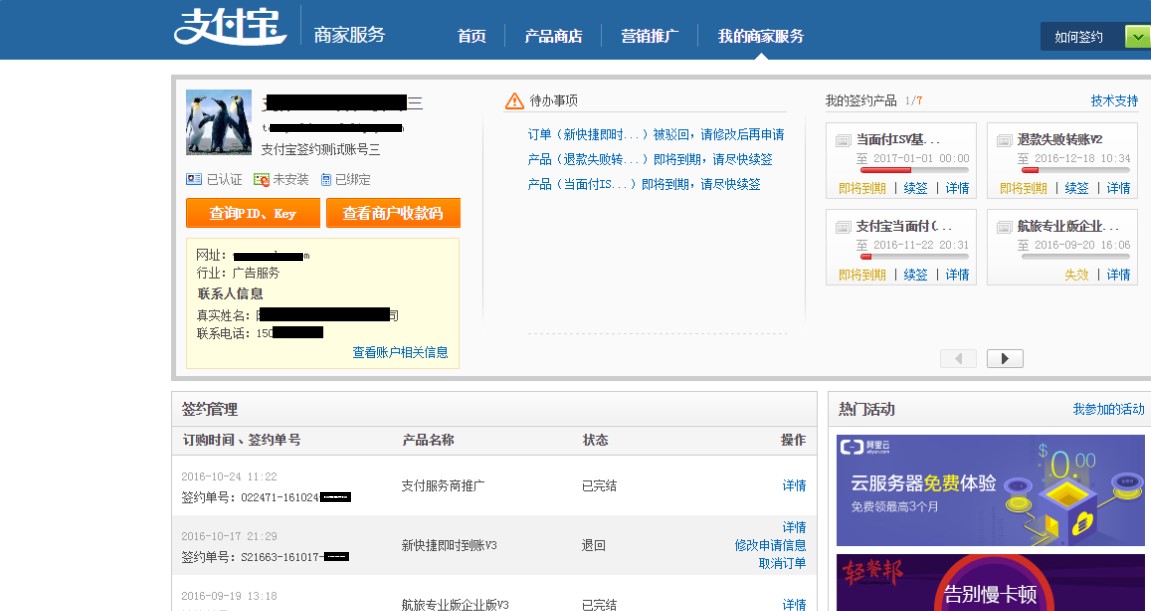Click the 查询PID、Key button
Screen dimensions: 1151x611
pos(253,213)
